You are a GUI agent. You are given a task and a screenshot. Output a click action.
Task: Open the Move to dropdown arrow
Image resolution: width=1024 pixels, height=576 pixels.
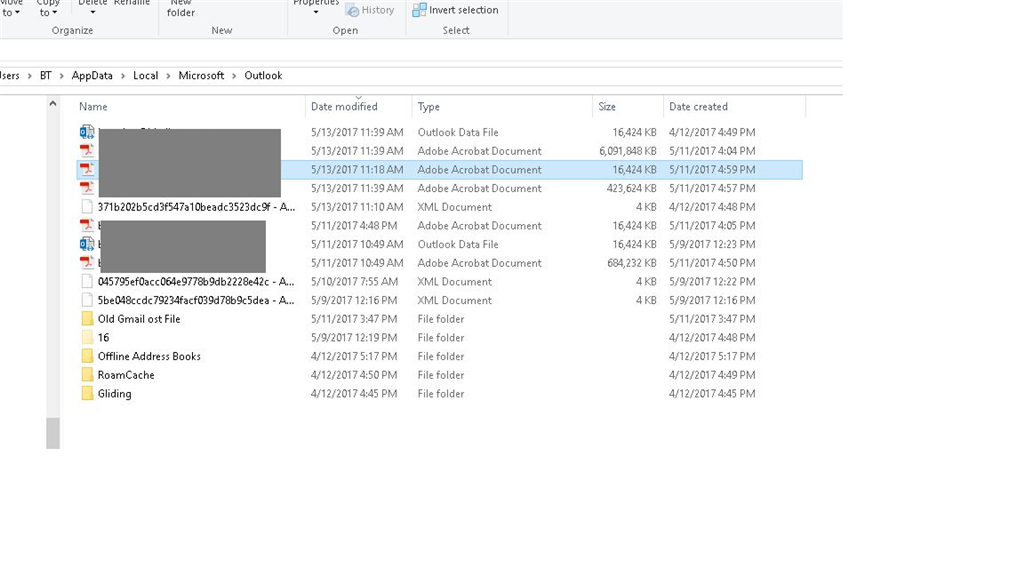coord(17,13)
